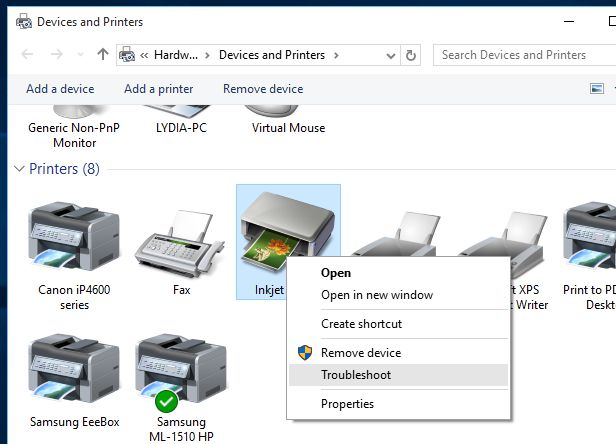Click the Samsung ML-1510 HP label

[x=181, y=429]
